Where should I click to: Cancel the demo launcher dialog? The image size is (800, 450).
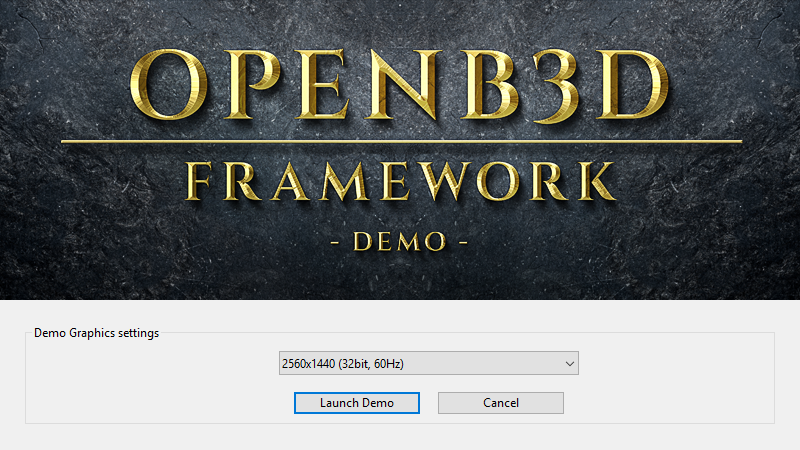[501, 403]
